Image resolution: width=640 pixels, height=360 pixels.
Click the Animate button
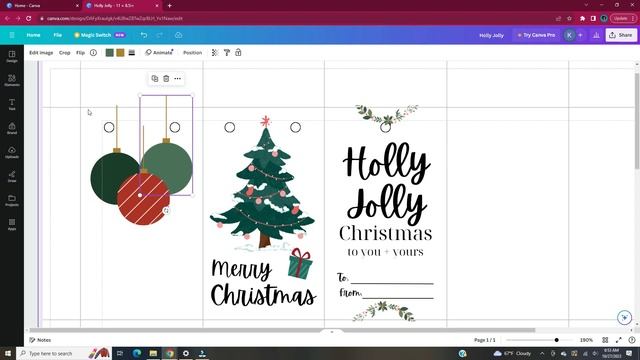[159, 53]
